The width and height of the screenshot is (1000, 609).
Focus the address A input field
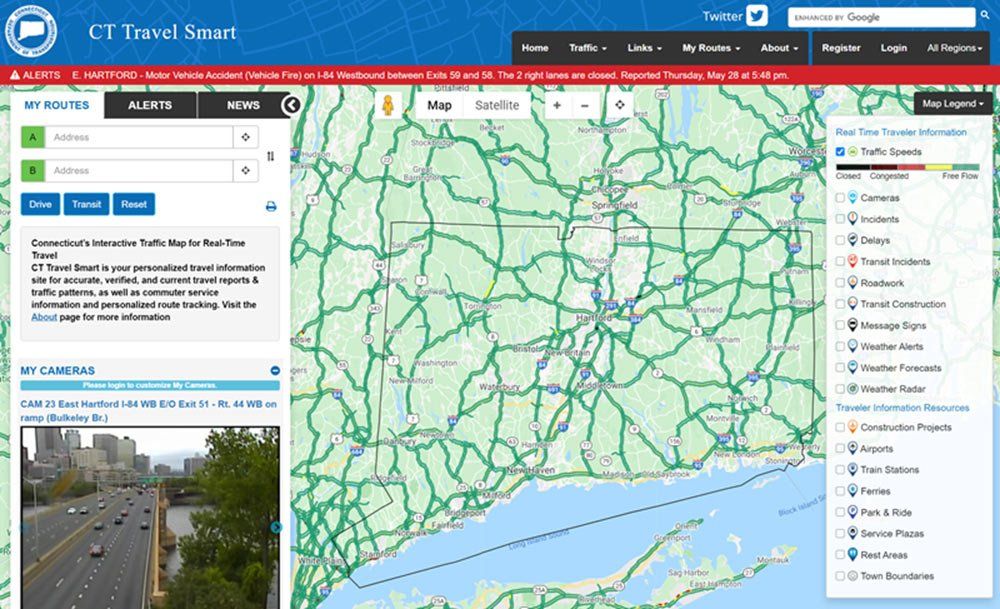pos(138,137)
